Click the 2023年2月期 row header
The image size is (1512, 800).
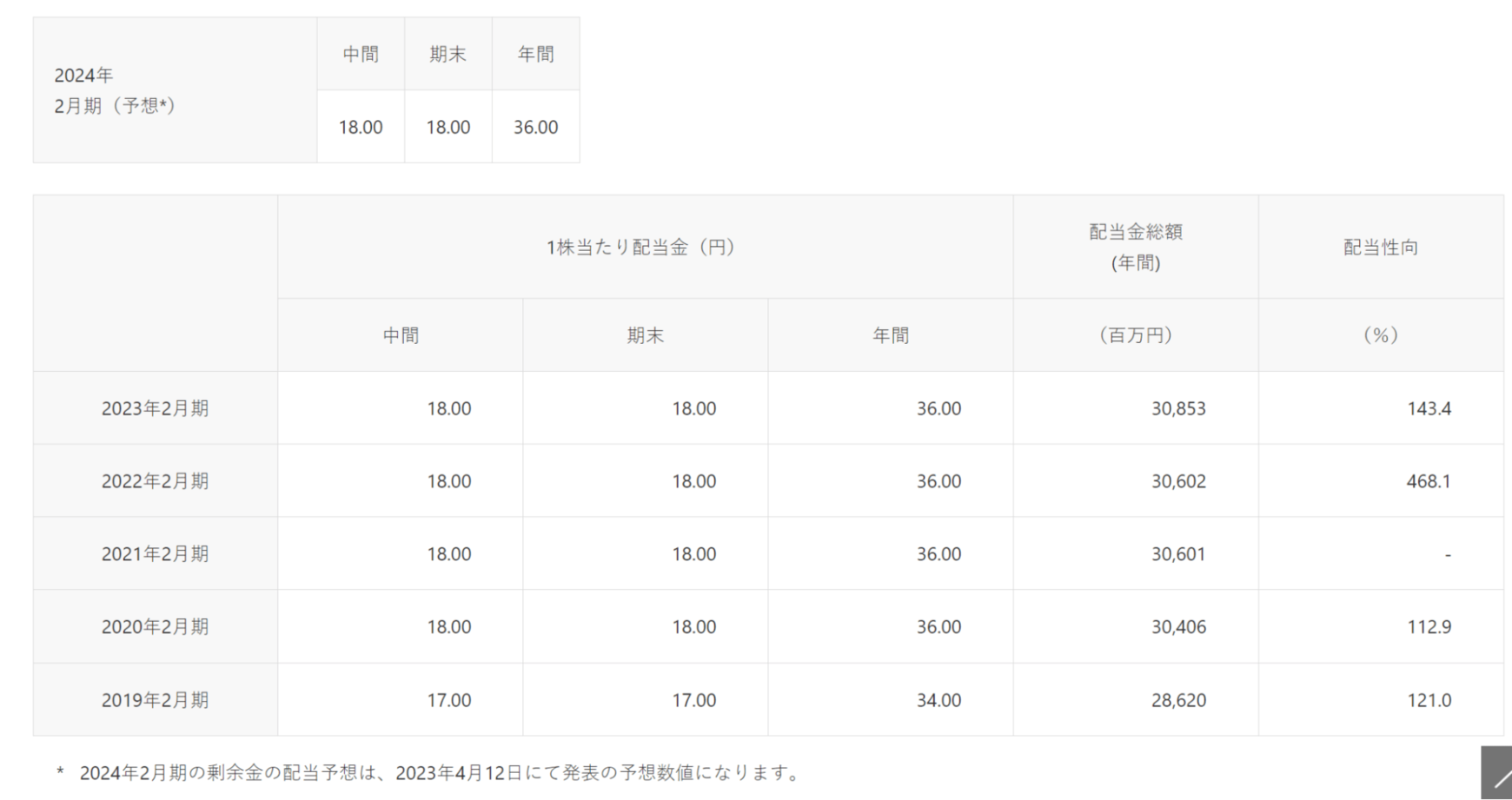tap(155, 408)
